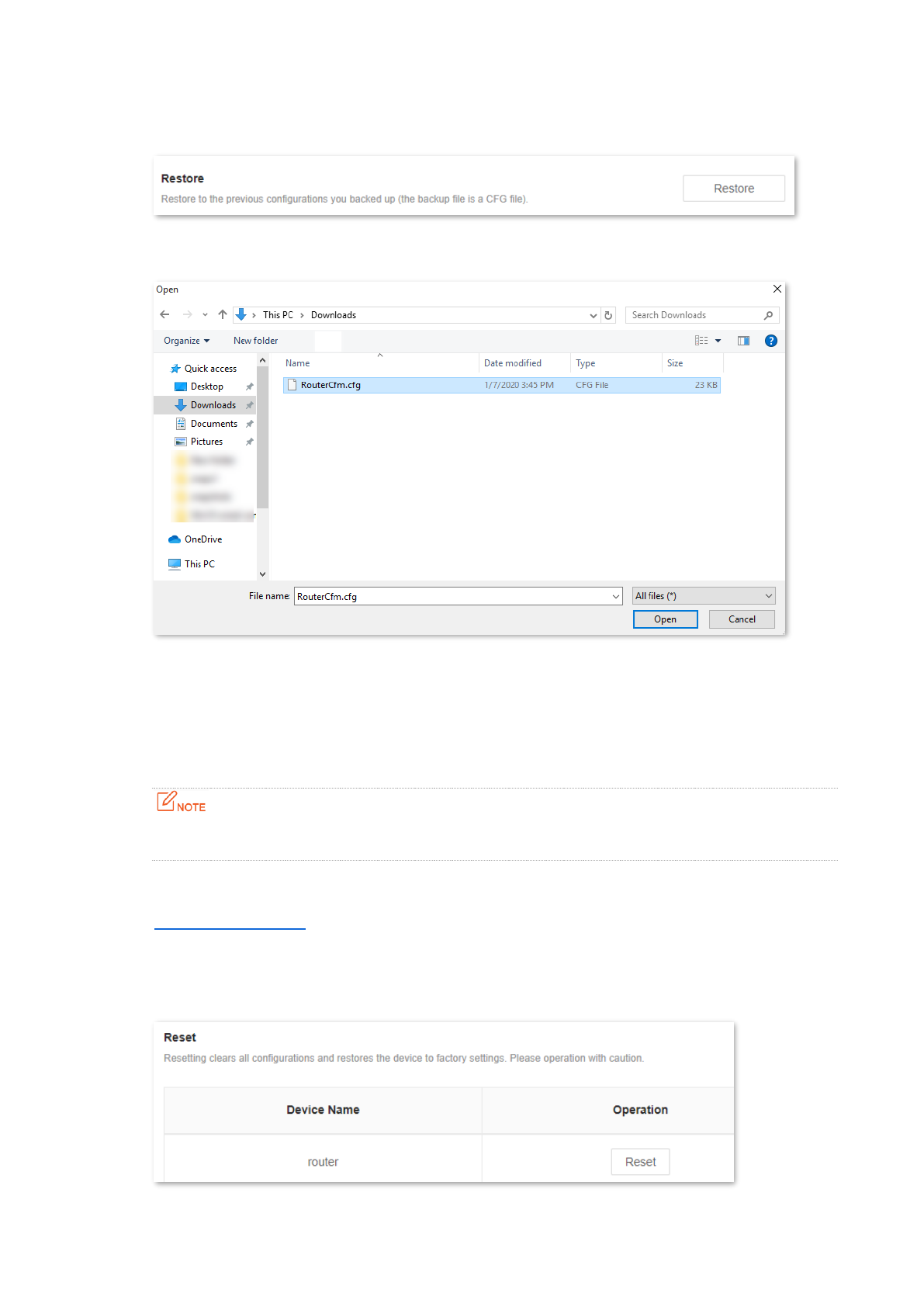Open the recent locations dropdown arrow
The height and width of the screenshot is (1307, 924).
click(205, 315)
